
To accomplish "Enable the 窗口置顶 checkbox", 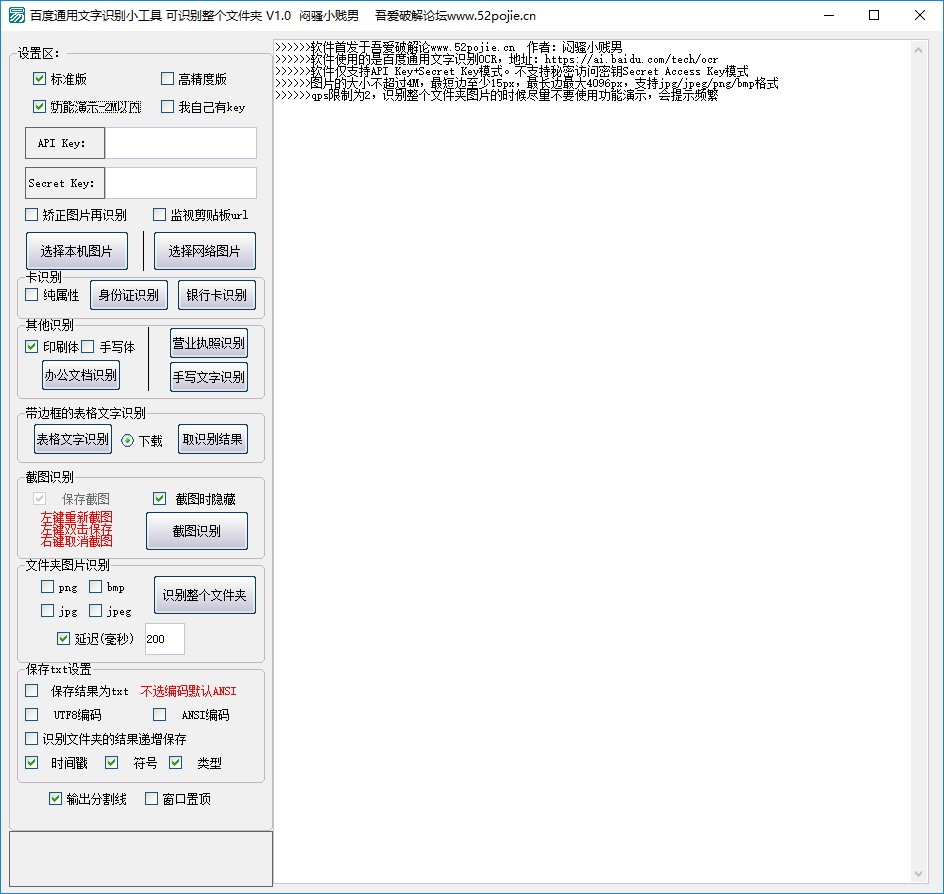I will [152, 798].
